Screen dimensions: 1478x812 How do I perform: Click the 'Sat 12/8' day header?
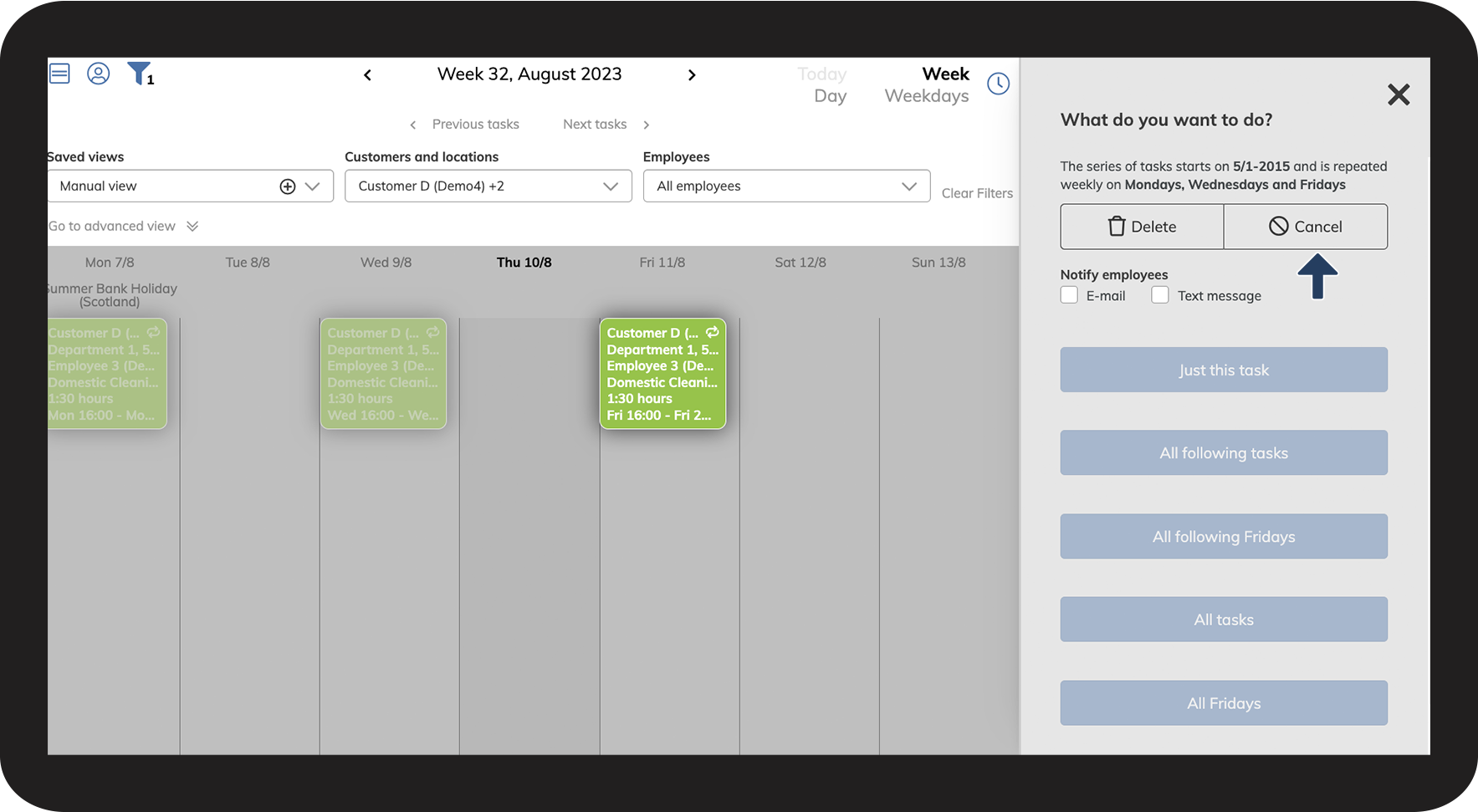[800, 263]
